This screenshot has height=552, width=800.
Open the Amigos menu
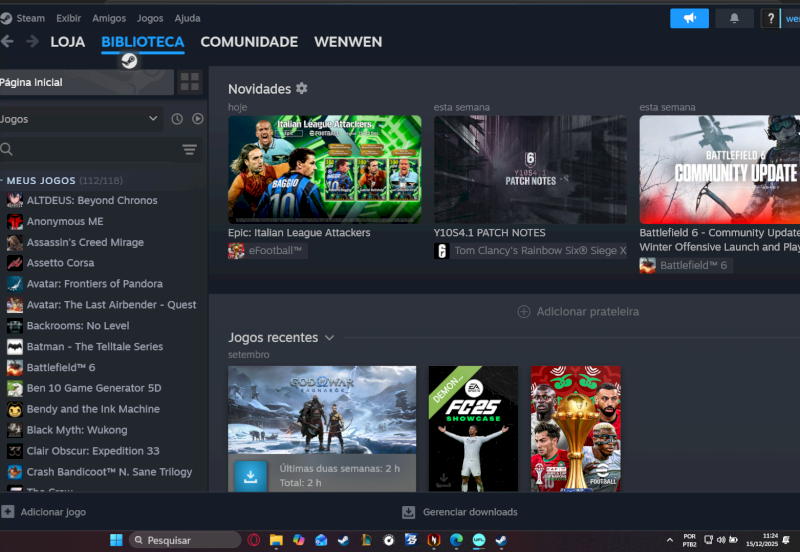tap(109, 18)
